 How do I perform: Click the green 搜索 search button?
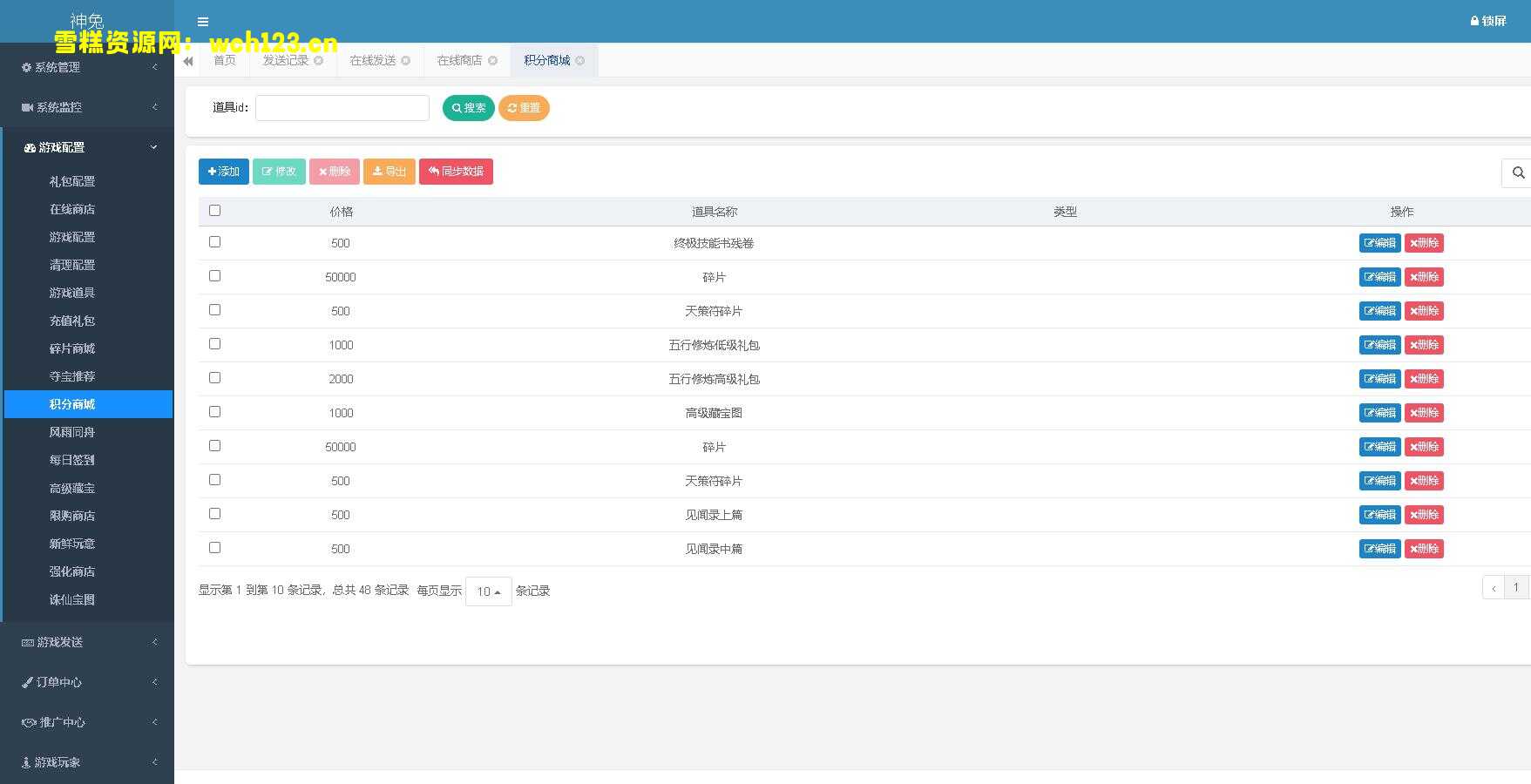[468, 108]
